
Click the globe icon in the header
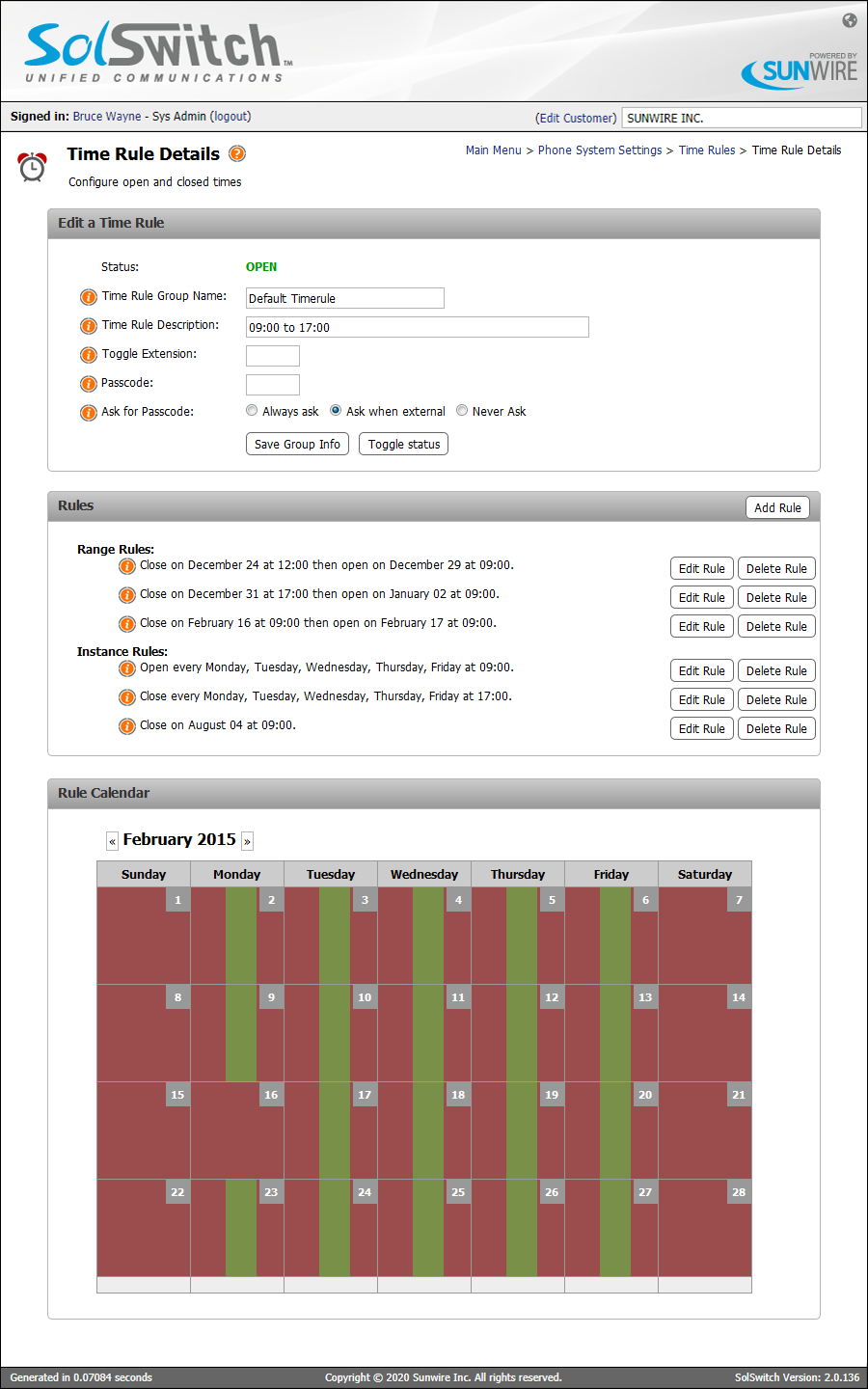[850, 20]
